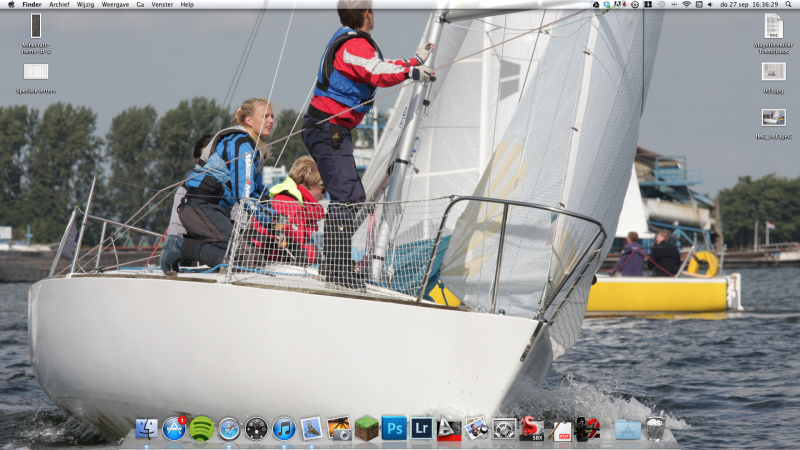Open iPhoto from the dock
The image size is (800, 450).
pyautogui.click(x=339, y=429)
